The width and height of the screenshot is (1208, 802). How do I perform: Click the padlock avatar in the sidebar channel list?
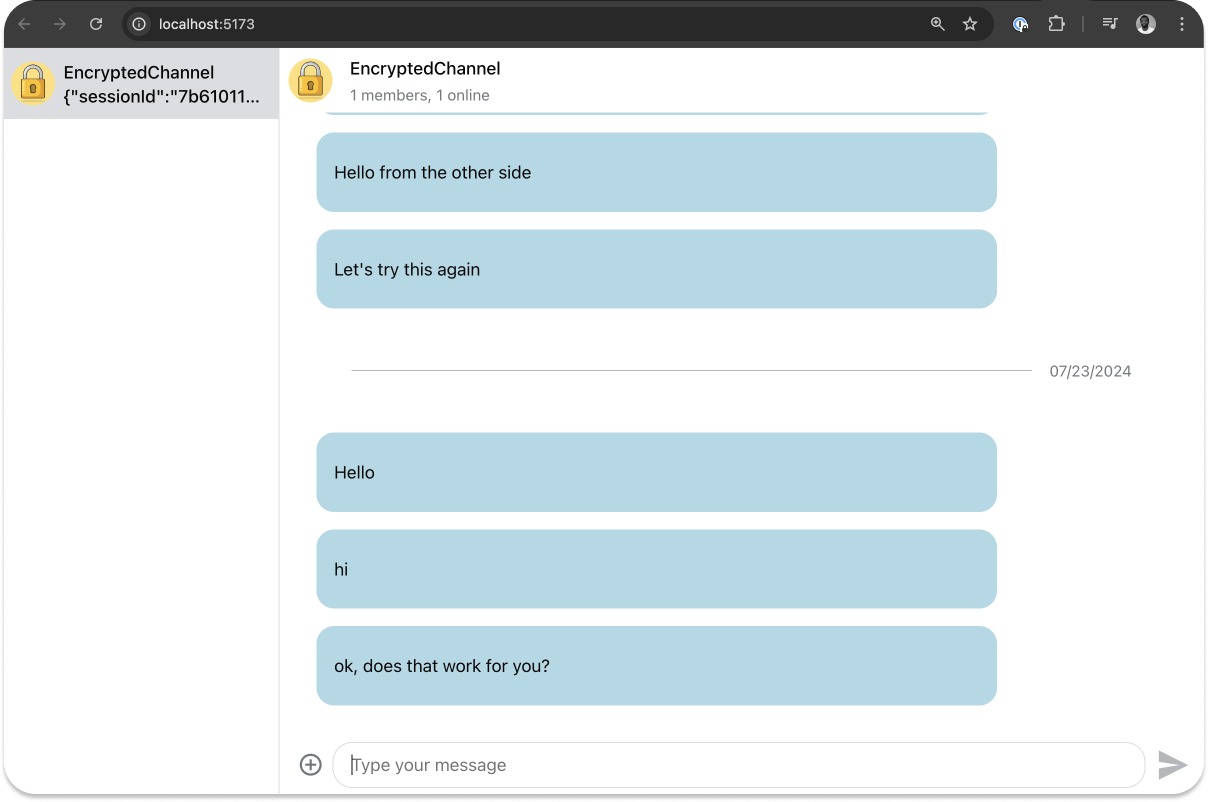(33, 84)
